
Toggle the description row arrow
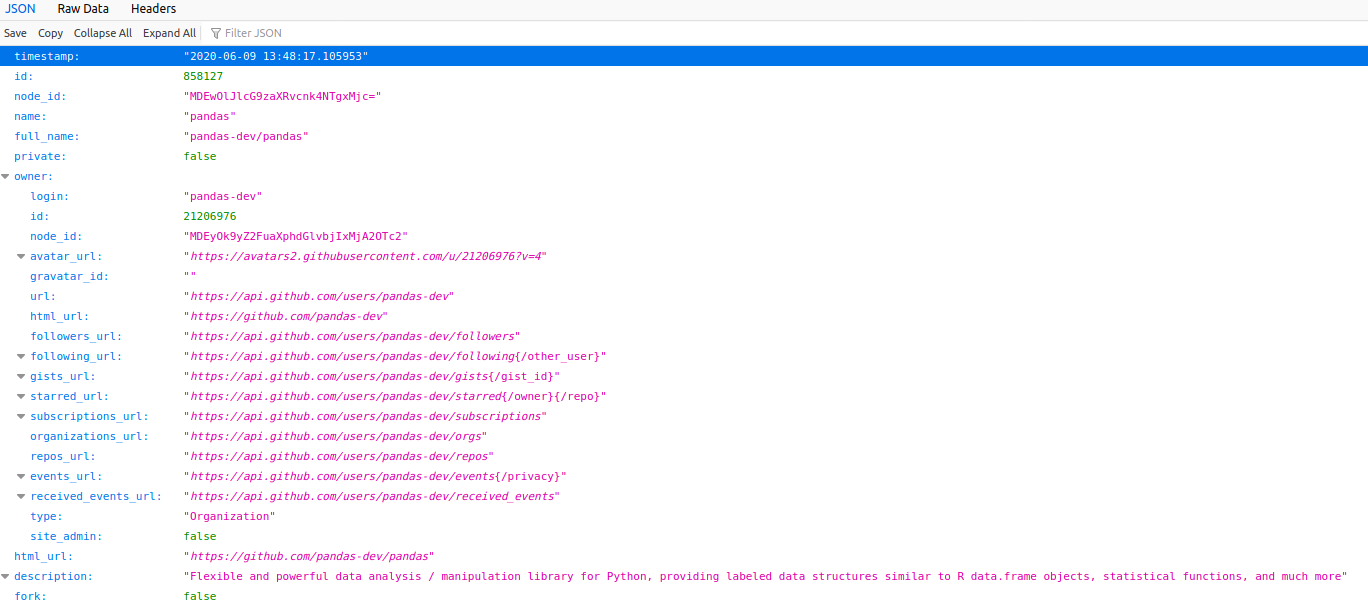click(6, 576)
